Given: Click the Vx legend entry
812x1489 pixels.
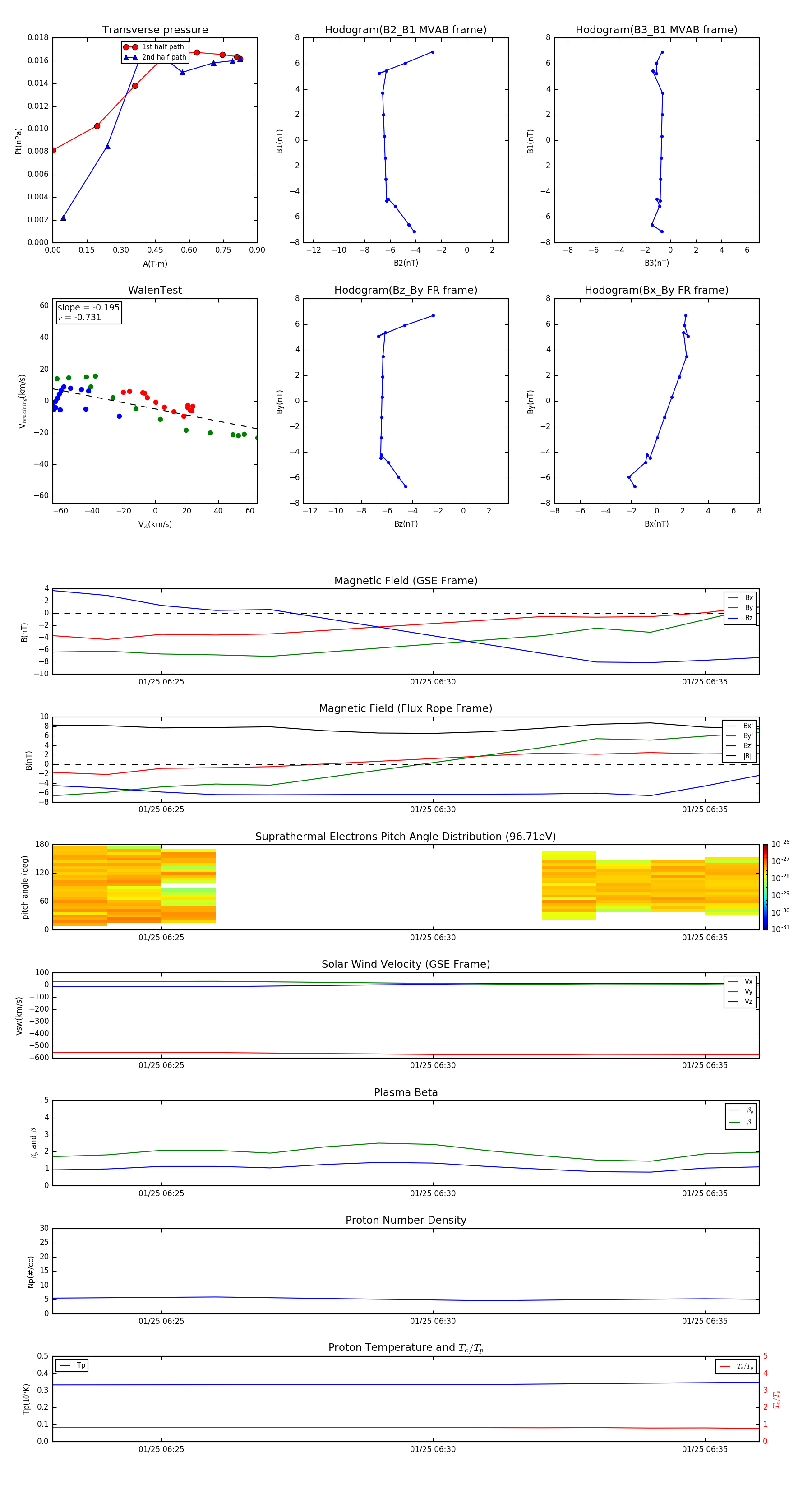Looking at the screenshot, I should (740, 981).
